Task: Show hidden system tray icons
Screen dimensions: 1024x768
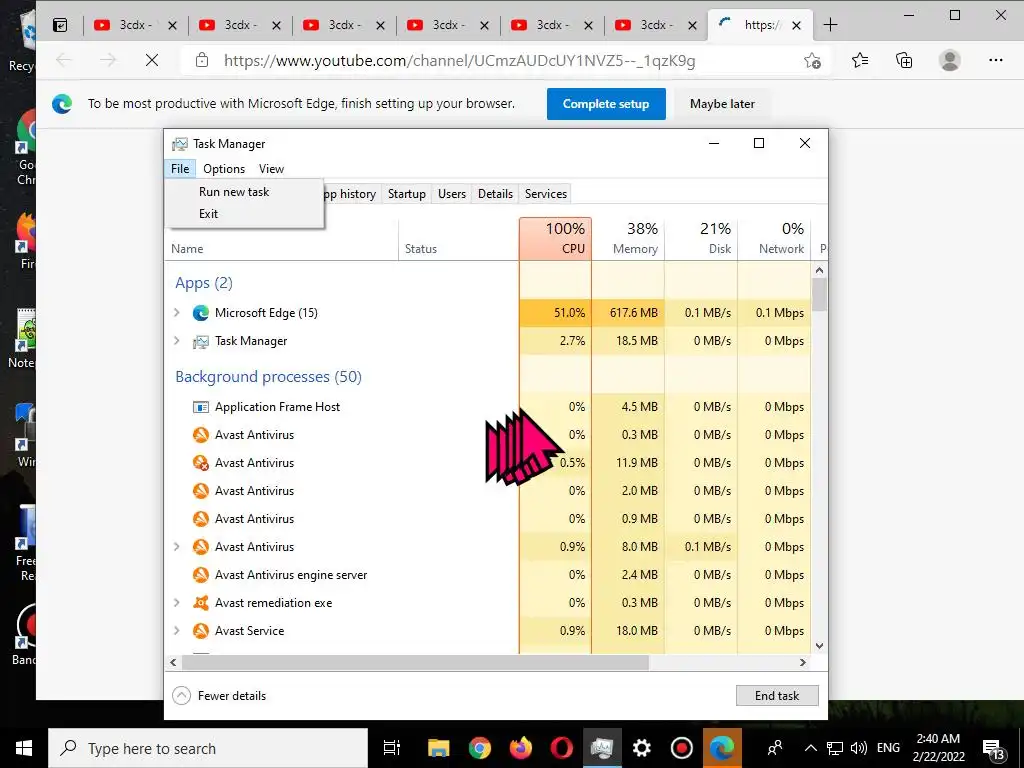Action: click(x=810, y=748)
